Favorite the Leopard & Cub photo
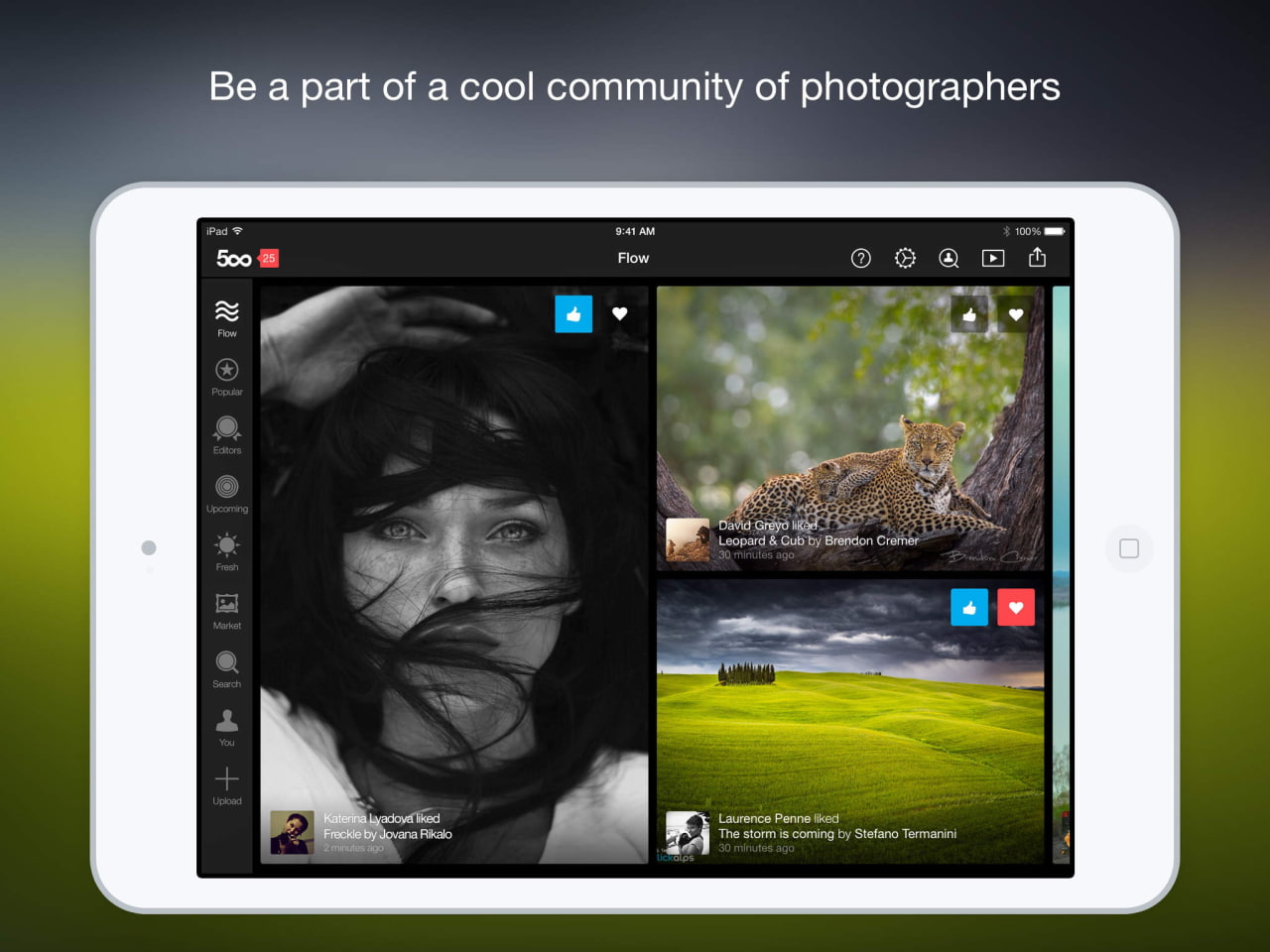The image size is (1270, 952). [x=1015, y=315]
